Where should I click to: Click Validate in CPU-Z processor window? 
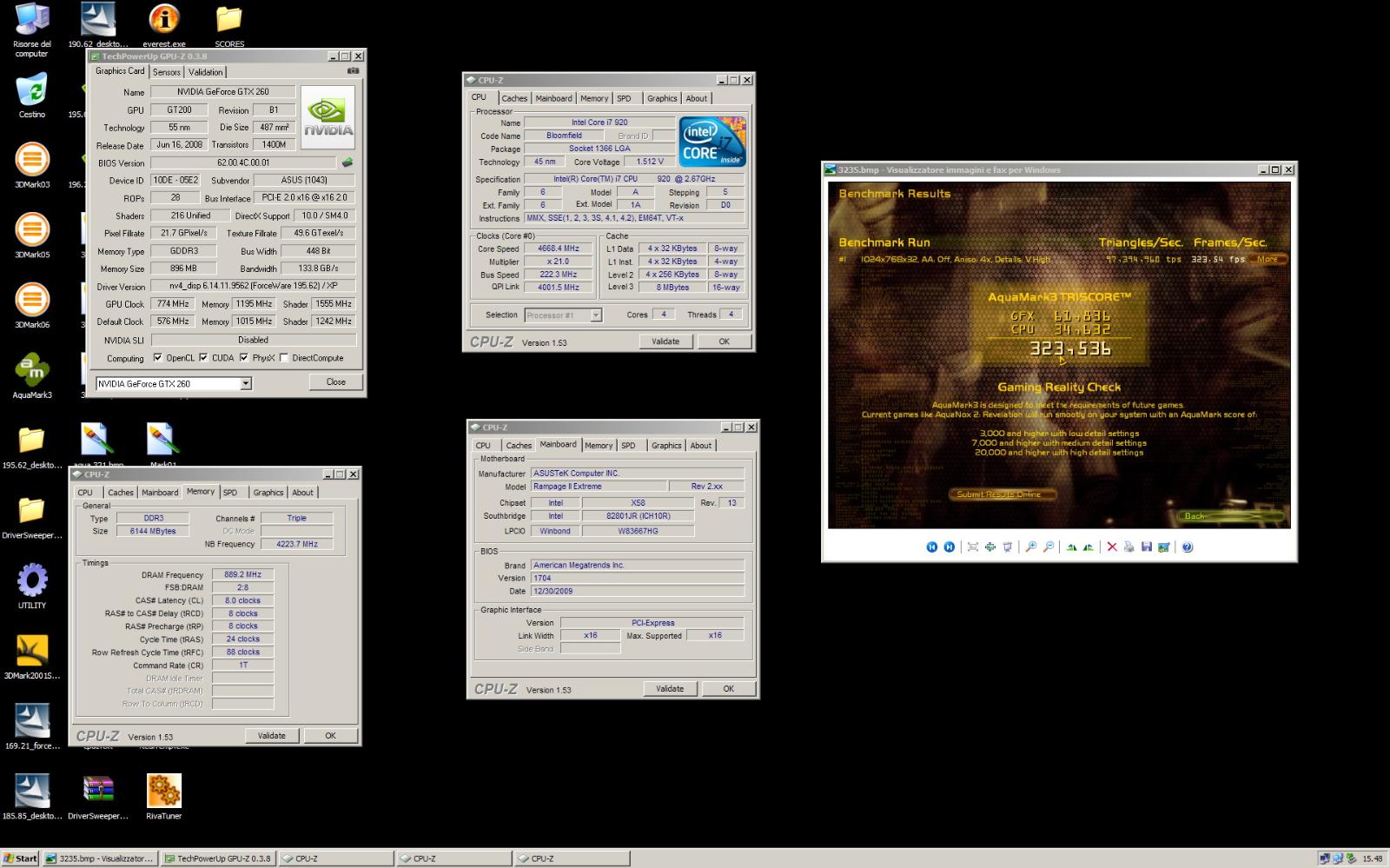(665, 341)
